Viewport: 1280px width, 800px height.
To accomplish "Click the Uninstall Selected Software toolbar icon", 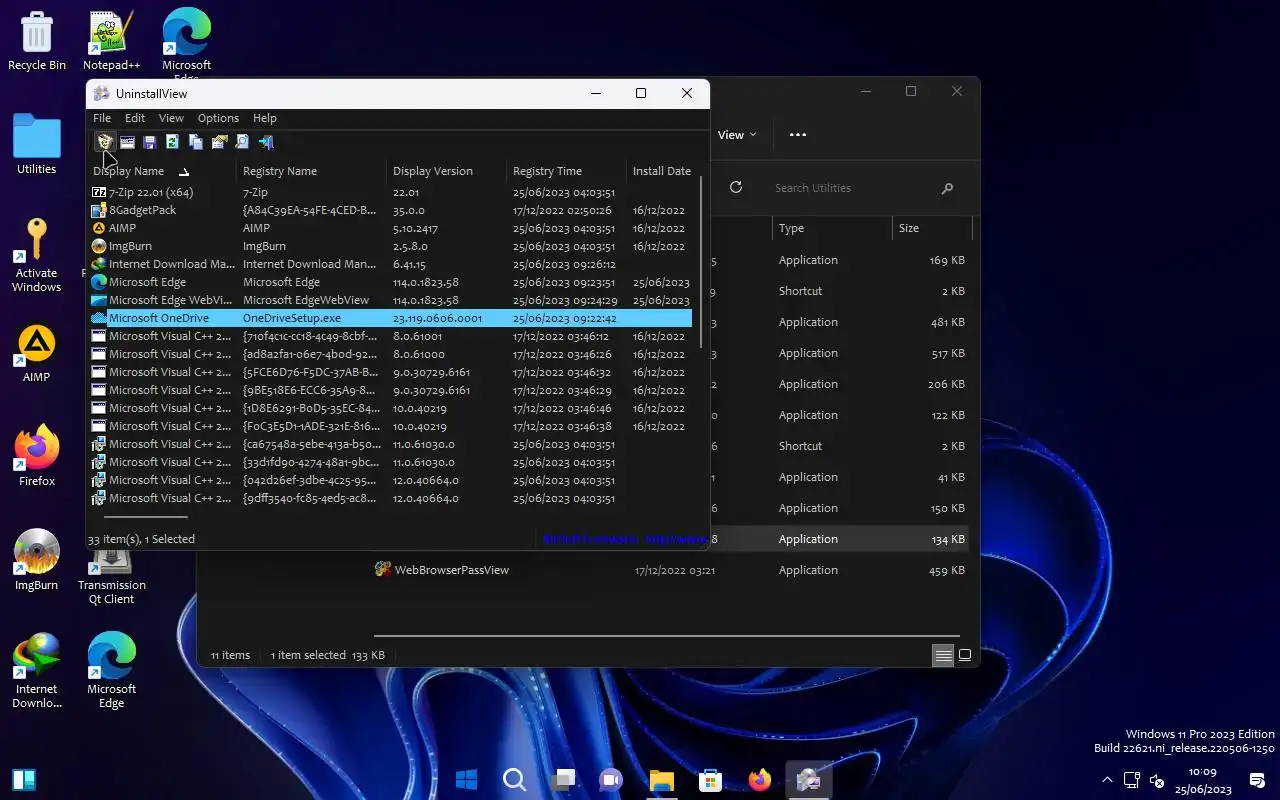I will tap(104, 142).
